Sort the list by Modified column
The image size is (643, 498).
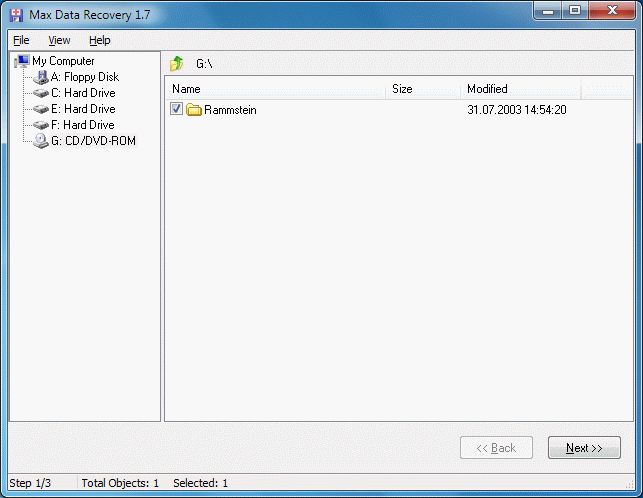coord(521,89)
